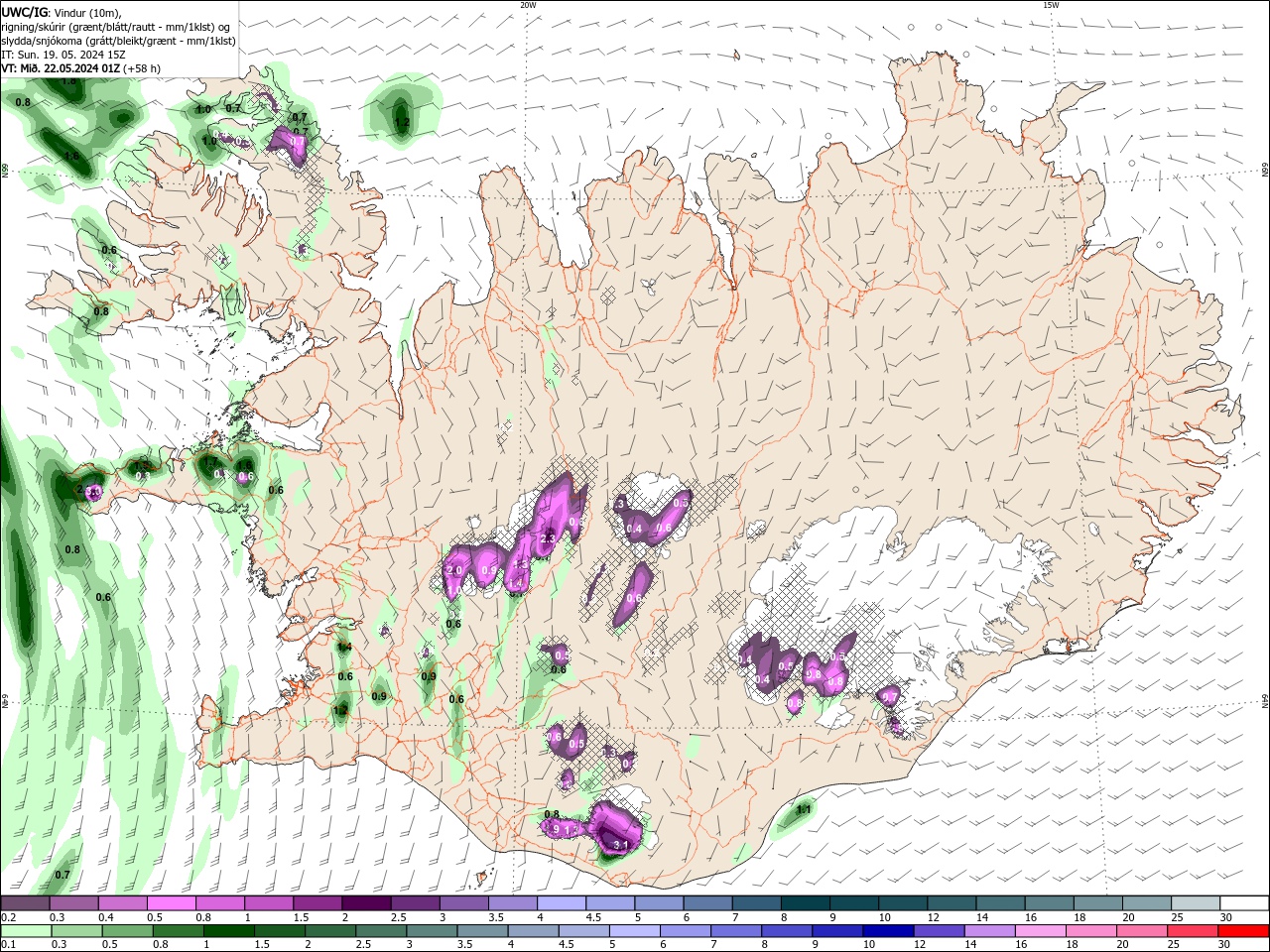This screenshot has width=1270, height=952.
Task: Click the 'VT: Mið. 22.05.2024 01Z (+58 h)' valid time
Action: [x=81, y=68]
